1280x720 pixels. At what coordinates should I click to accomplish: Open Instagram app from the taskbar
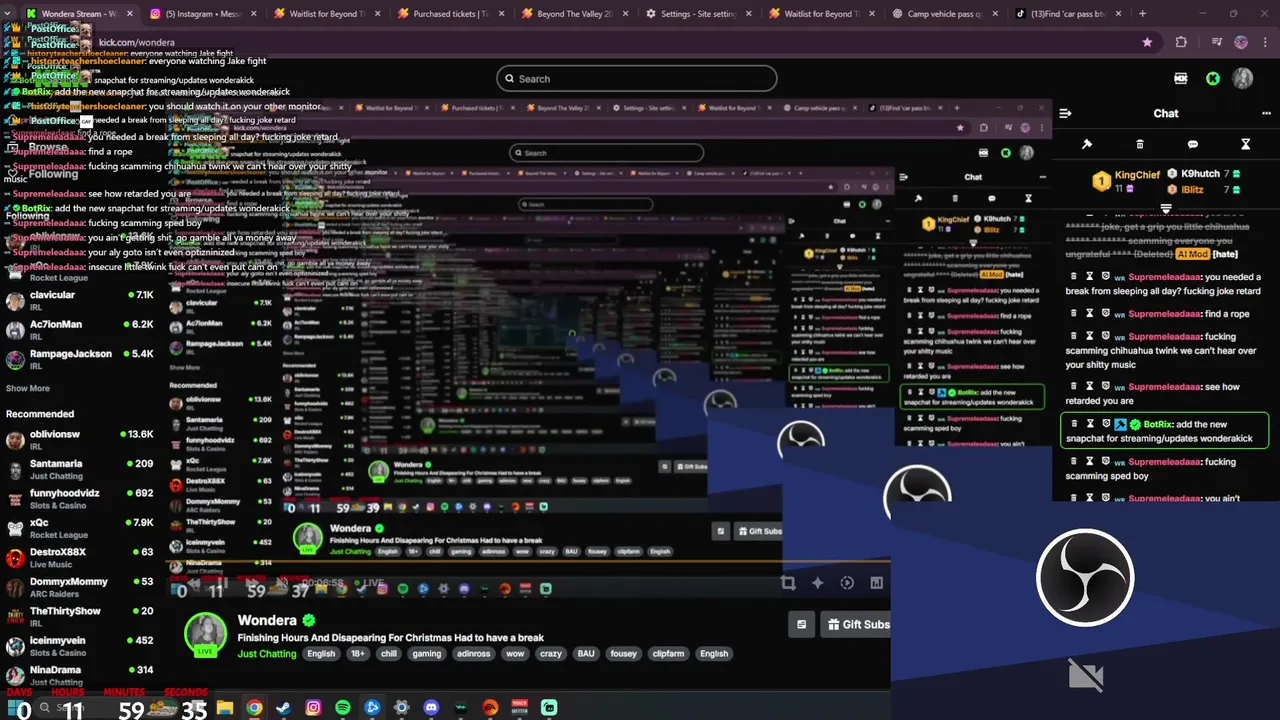pyautogui.click(x=313, y=708)
